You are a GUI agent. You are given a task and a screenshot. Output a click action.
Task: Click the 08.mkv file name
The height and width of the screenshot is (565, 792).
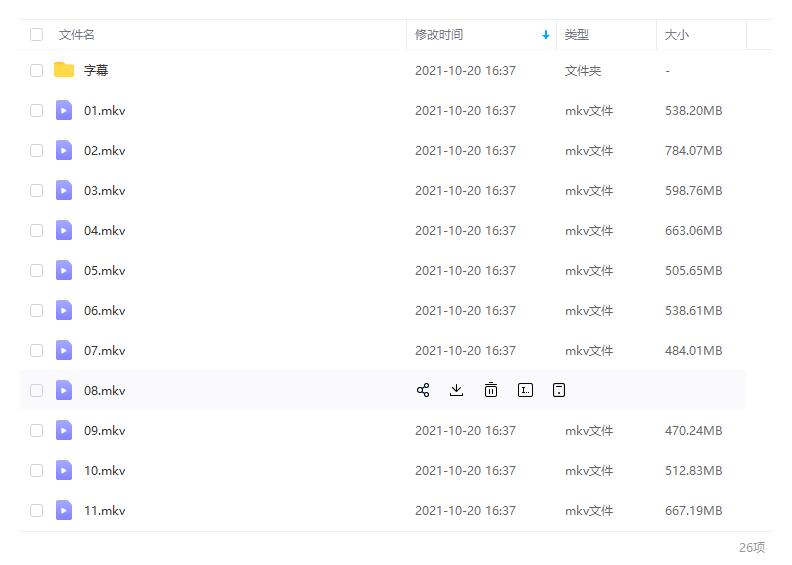pos(105,390)
